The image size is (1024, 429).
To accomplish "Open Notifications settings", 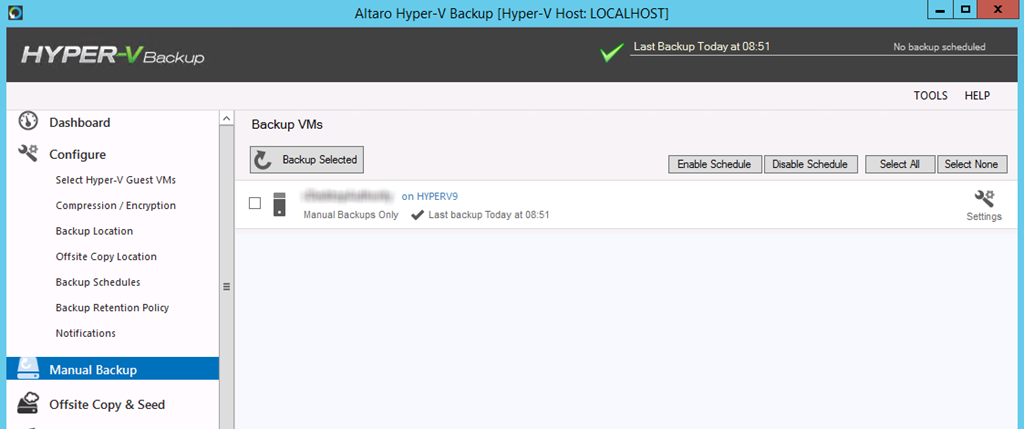I will pos(86,333).
